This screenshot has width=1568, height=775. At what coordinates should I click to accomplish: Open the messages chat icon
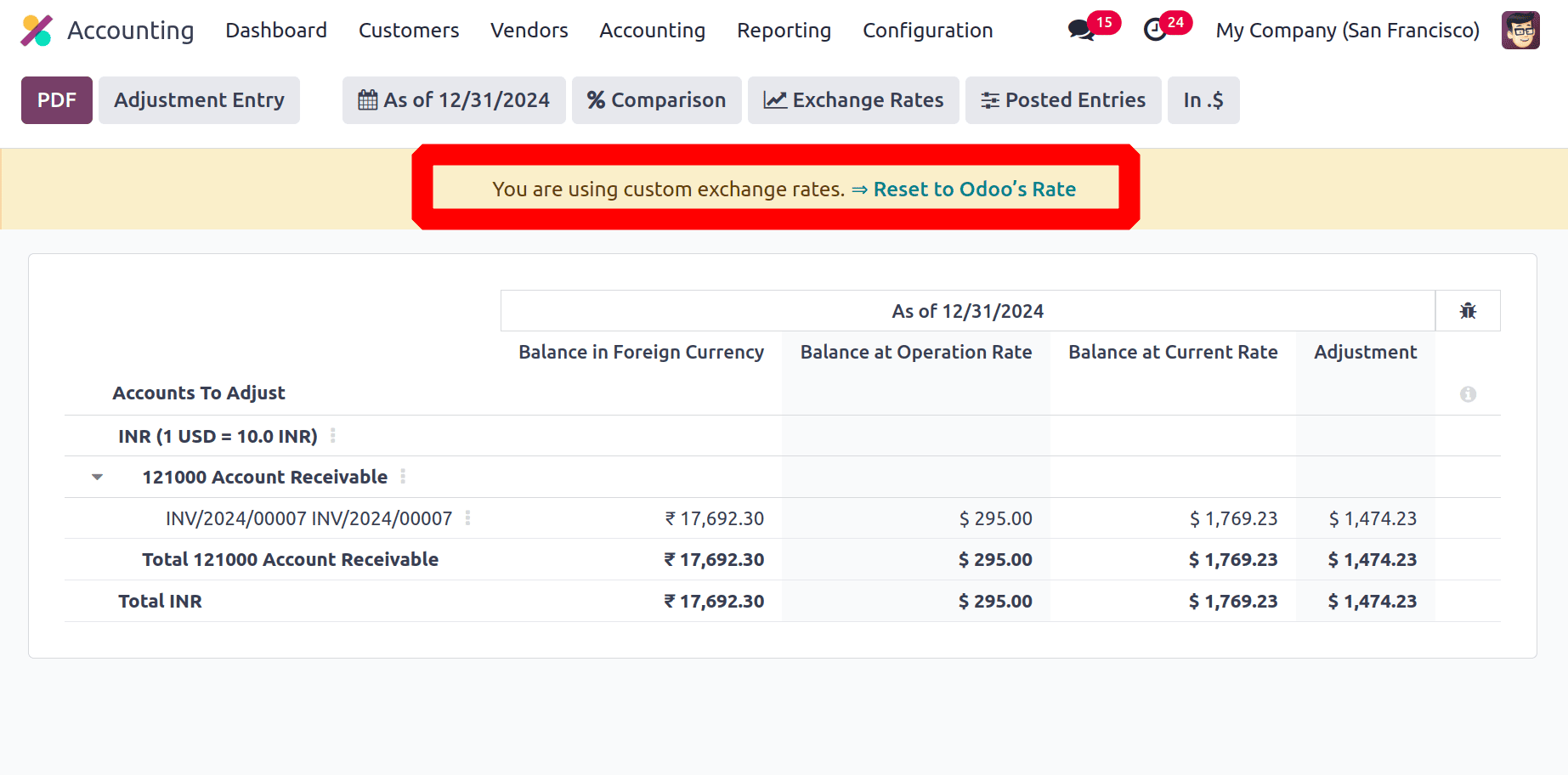(1080, 31)
